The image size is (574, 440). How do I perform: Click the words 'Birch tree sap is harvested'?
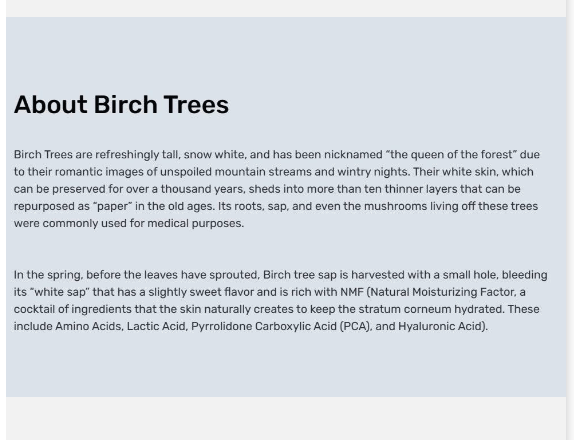(333, 275)
